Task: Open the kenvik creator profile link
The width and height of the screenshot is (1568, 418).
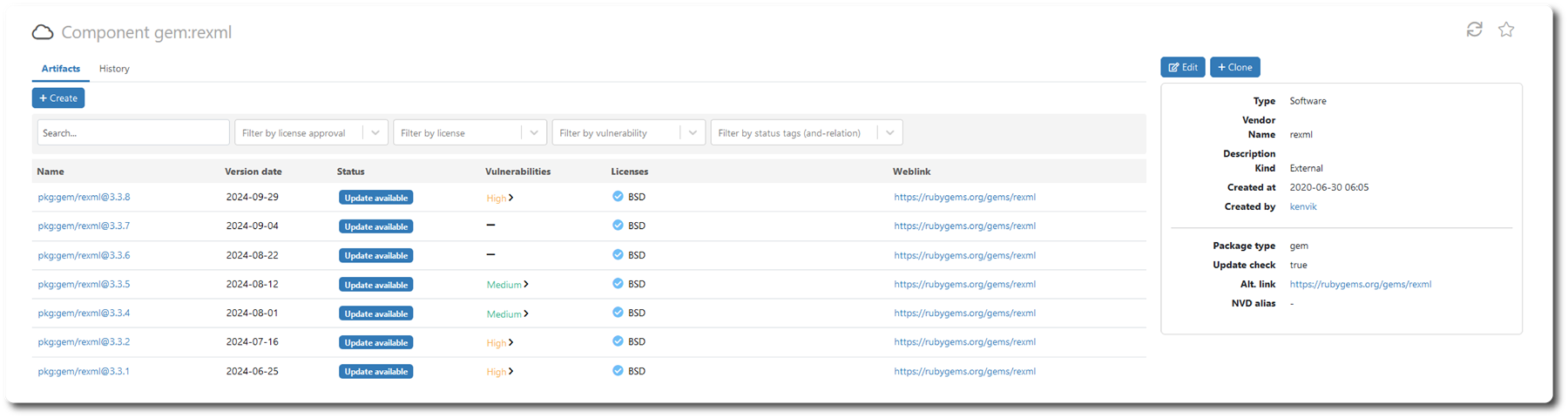Action: click(1303, 207)
